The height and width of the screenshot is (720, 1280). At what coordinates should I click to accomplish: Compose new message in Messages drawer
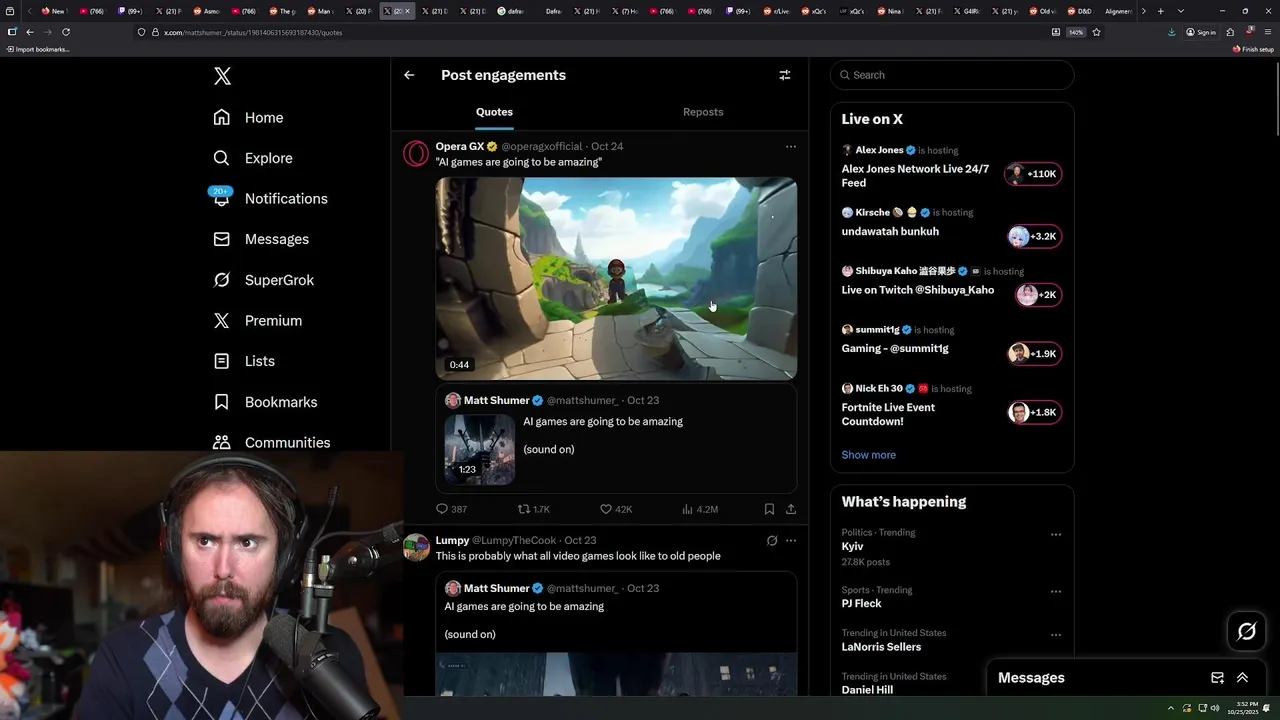point(1217,678)
